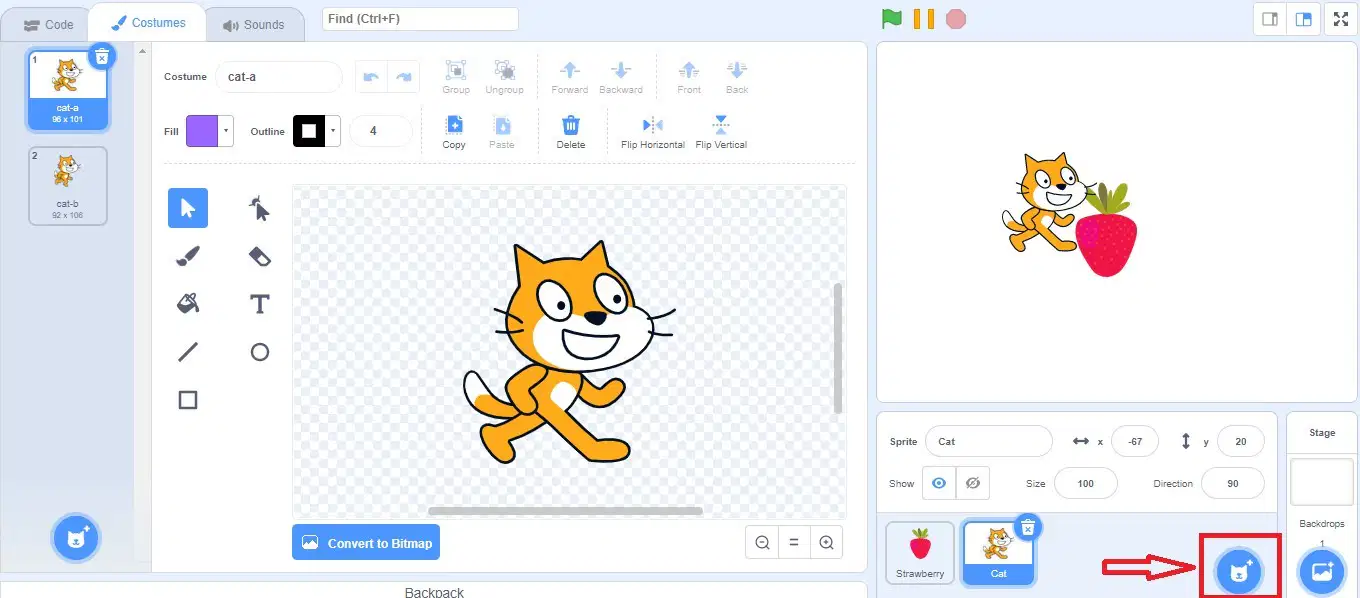Select the Strawberry sprite thumbnail
This screenshot has width=1360, height=598.
coord(920,553)
